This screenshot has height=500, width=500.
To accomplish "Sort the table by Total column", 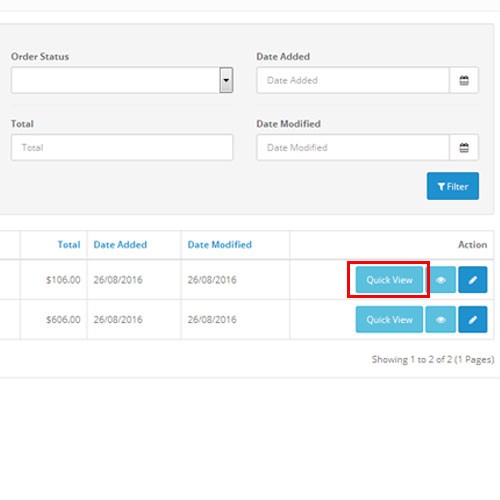I will tap(69, 245).
